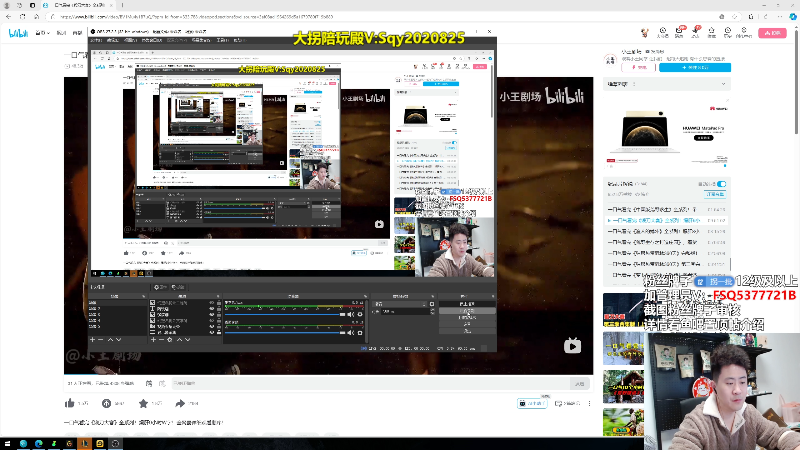Add a scene with OBS plus button
This screenshot has width=800, height=450.
coord(92,339)
